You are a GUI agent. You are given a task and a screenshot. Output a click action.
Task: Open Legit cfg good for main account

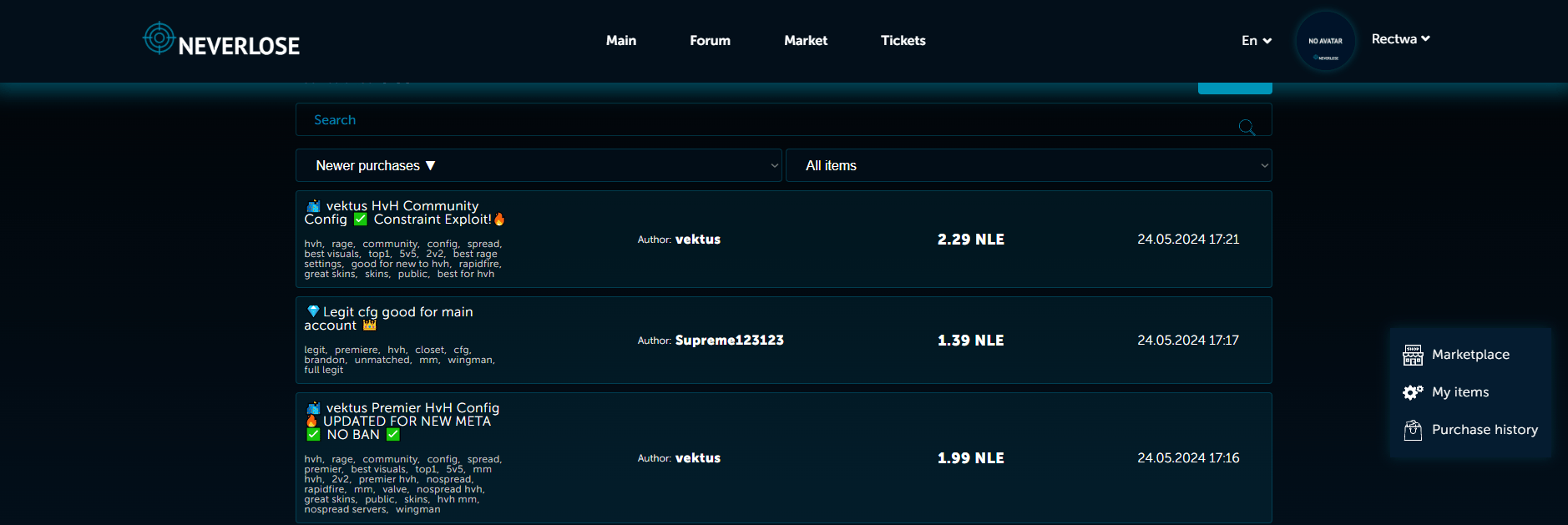pyautogui.click(x=389, y=318)
